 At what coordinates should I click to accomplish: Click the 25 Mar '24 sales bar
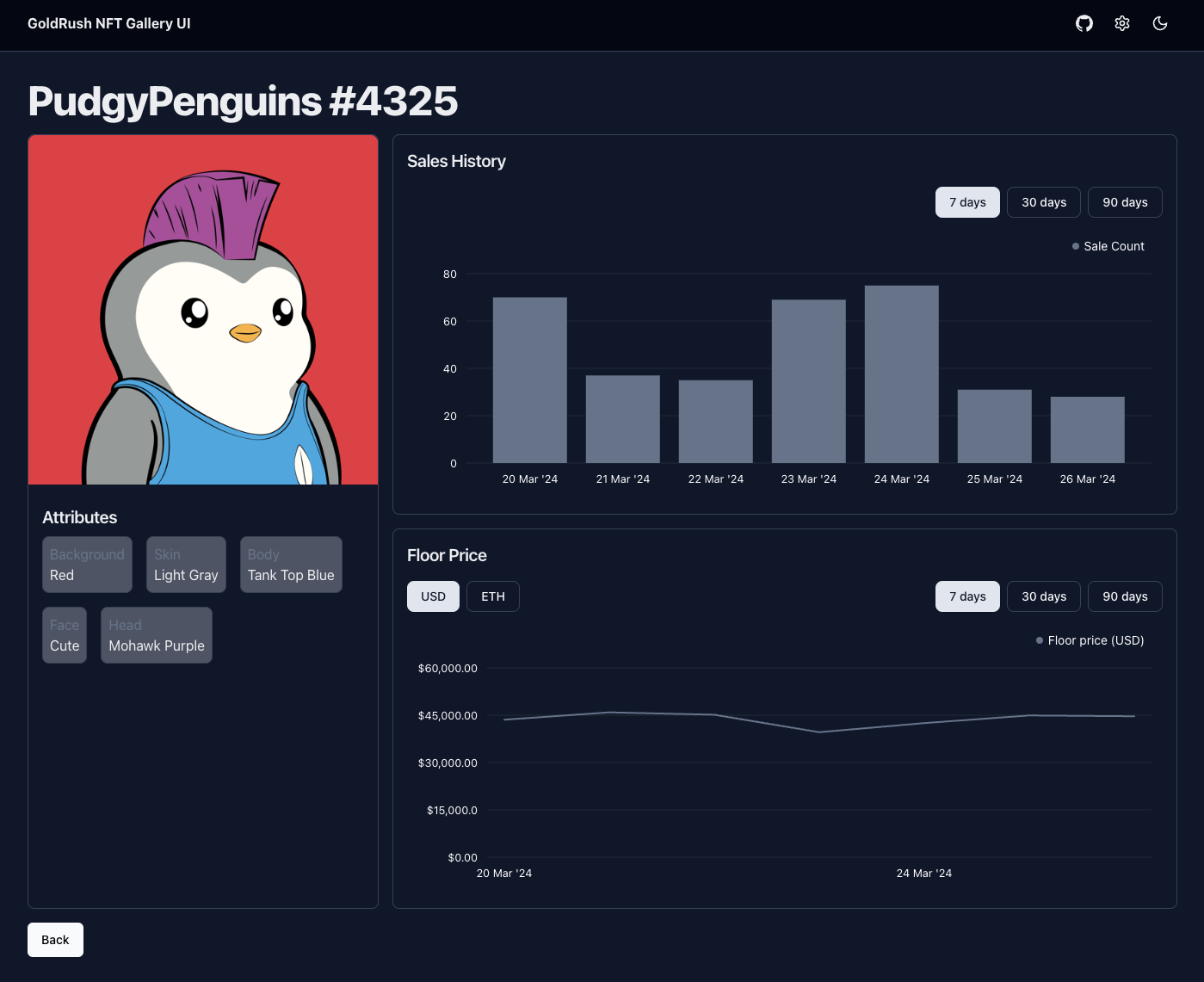[x=995, y=426]
